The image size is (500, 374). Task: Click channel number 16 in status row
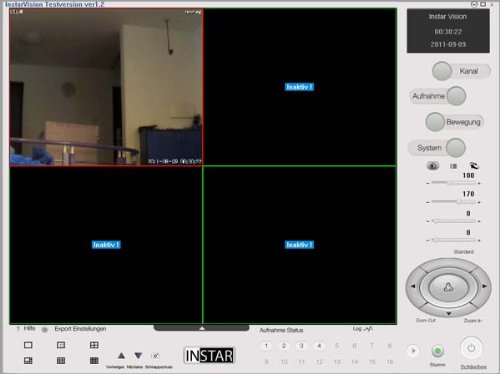(x=389, y=361)
